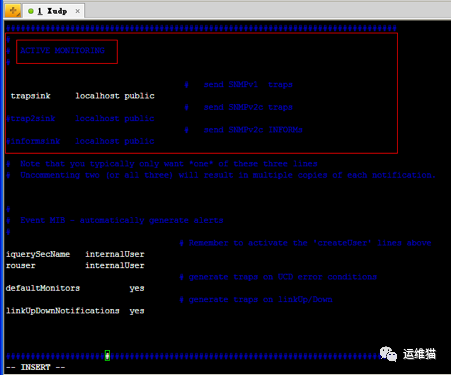Click the green cursor block in the hash line
Viewport: 451px width, 375px height.
(107, 356)
